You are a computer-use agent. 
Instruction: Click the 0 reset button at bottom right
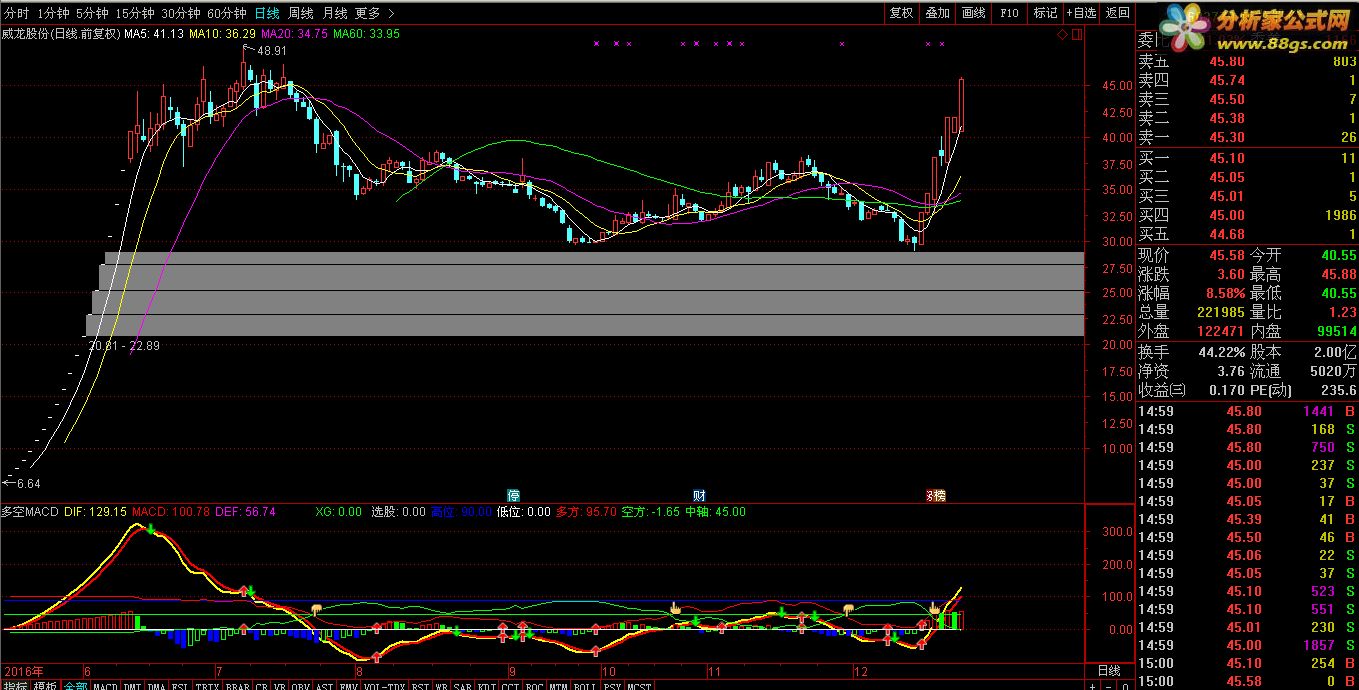click(1125, 686)
